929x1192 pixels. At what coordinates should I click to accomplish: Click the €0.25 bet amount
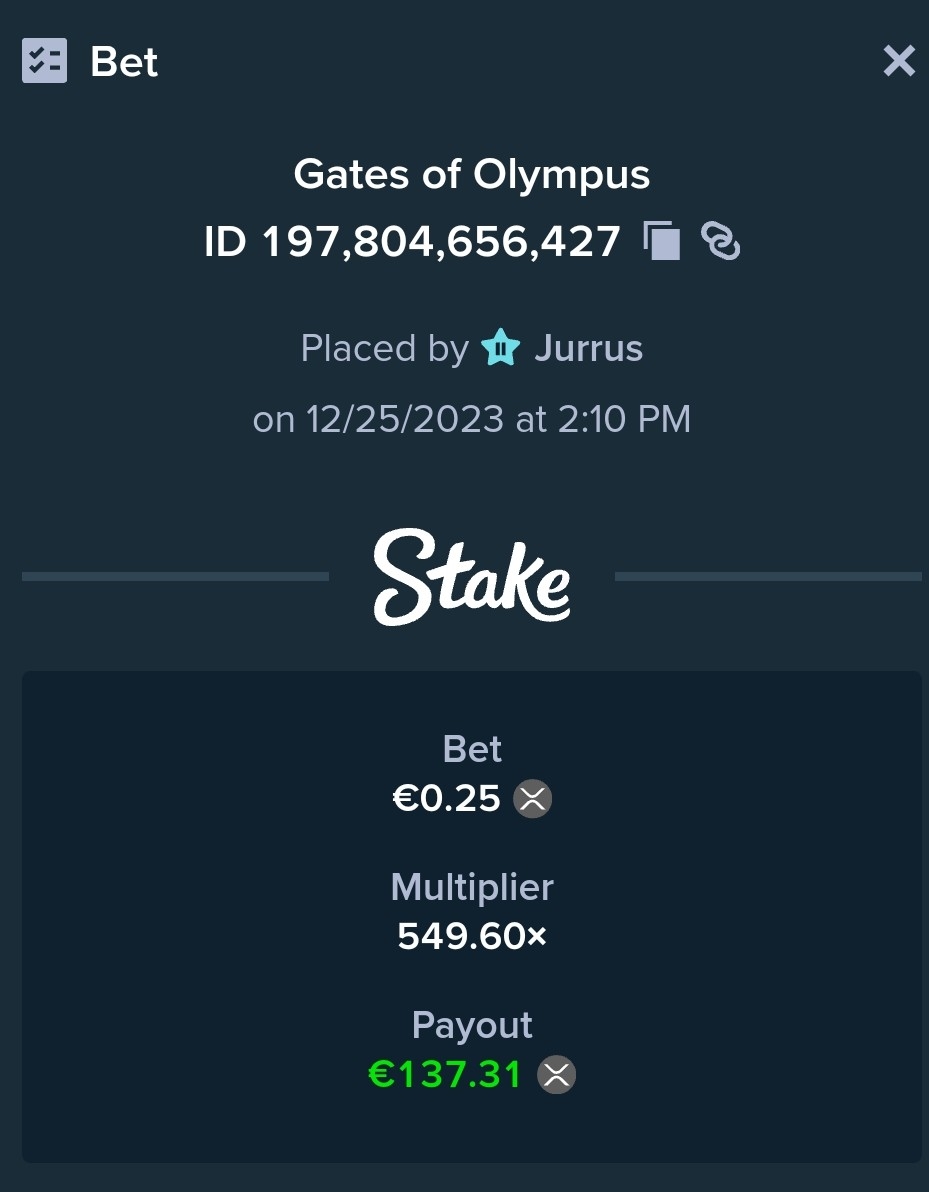click(x=446, y=799)
